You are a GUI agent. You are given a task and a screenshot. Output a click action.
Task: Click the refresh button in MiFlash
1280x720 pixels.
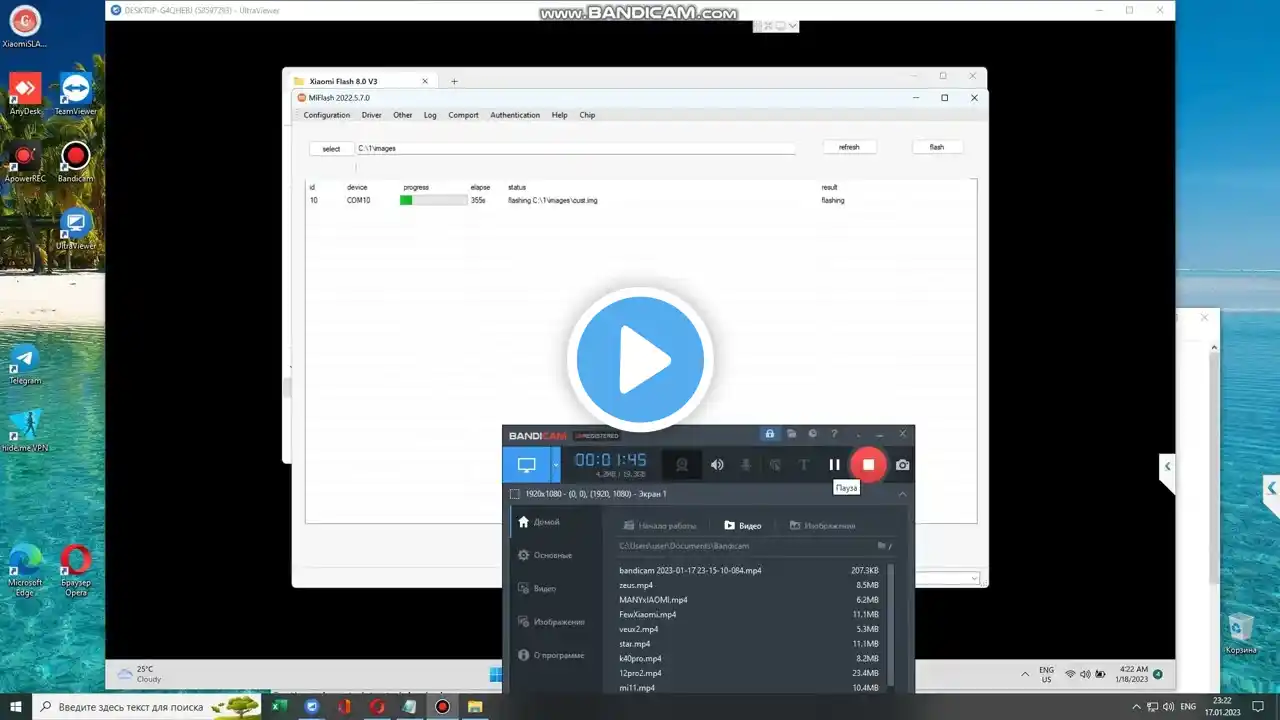click(x=849, y=147)
